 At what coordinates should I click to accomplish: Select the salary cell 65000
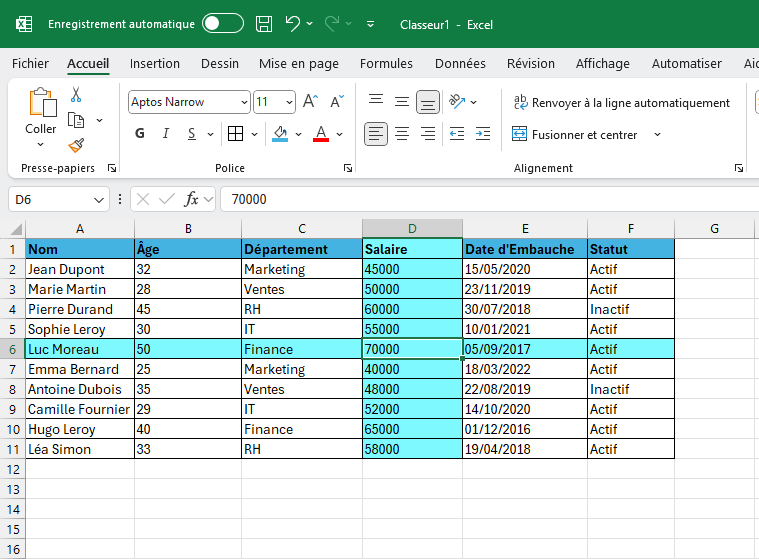pos(412,429)
